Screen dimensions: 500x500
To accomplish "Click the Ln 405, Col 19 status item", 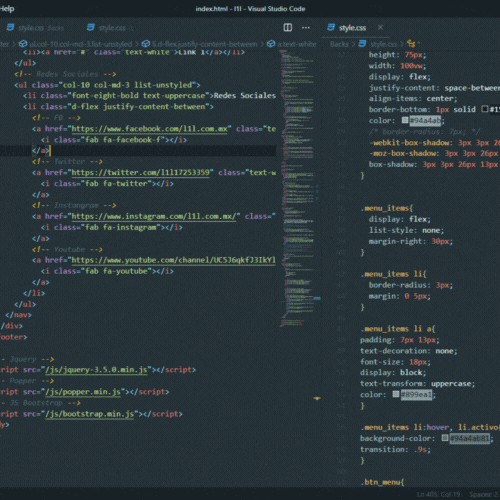I will [x=439, y=494].
